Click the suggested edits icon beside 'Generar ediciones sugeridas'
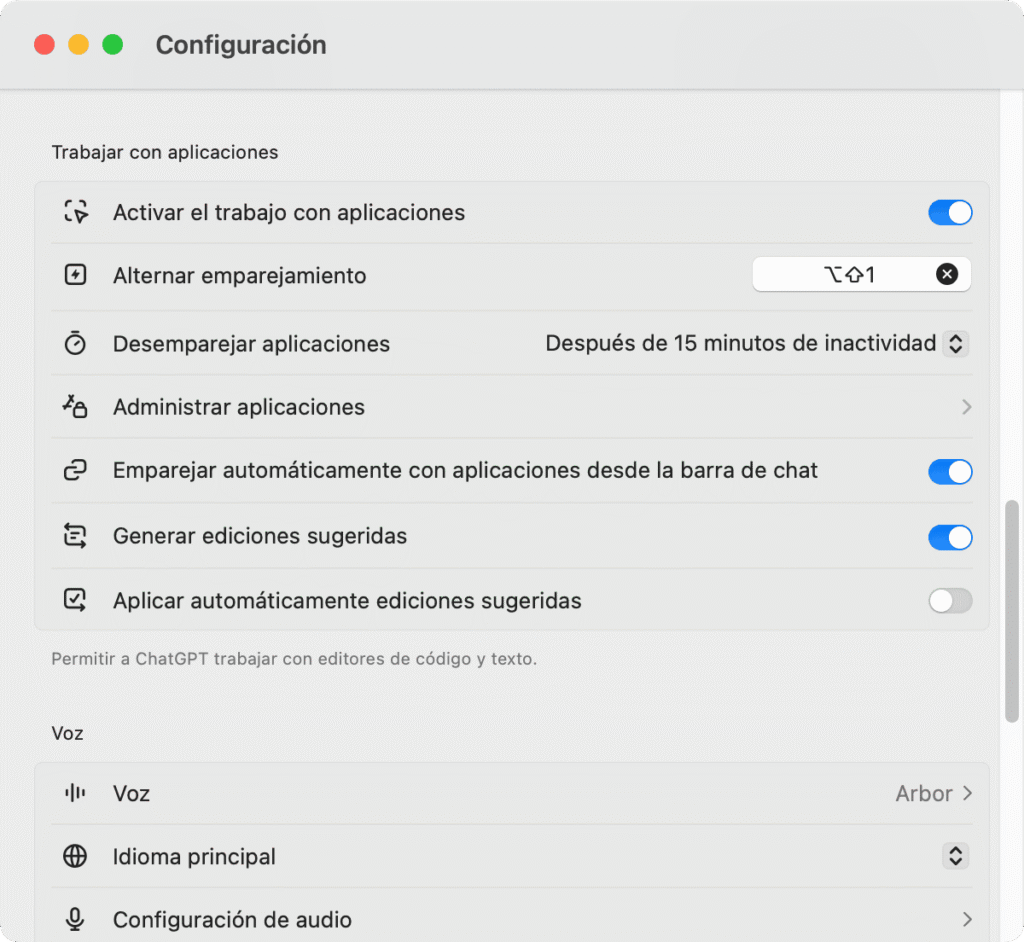1024x942 pixels. tap(75, 537)
